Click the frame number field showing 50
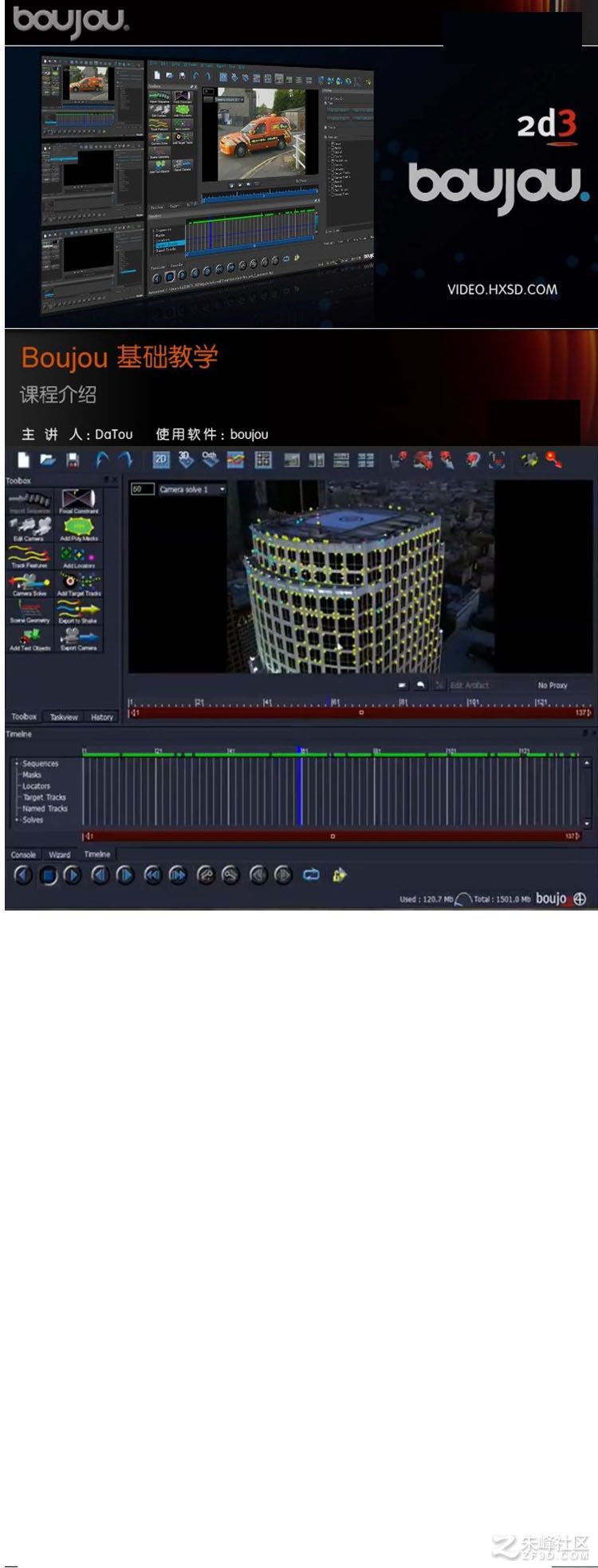This screenshot has height=1568, width=598. tap(142, 489)
